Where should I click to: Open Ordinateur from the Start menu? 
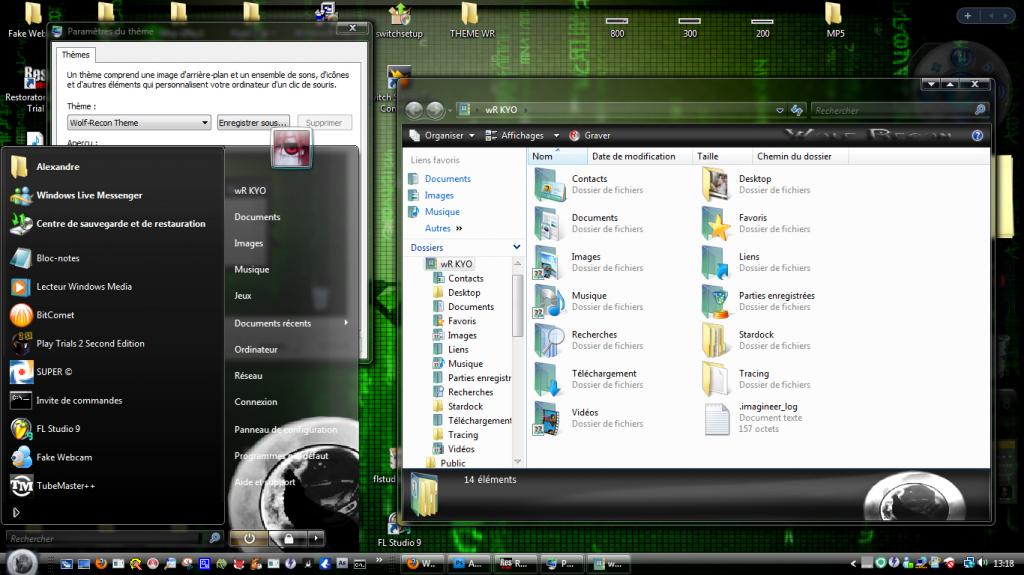click(x=256, y=350)
